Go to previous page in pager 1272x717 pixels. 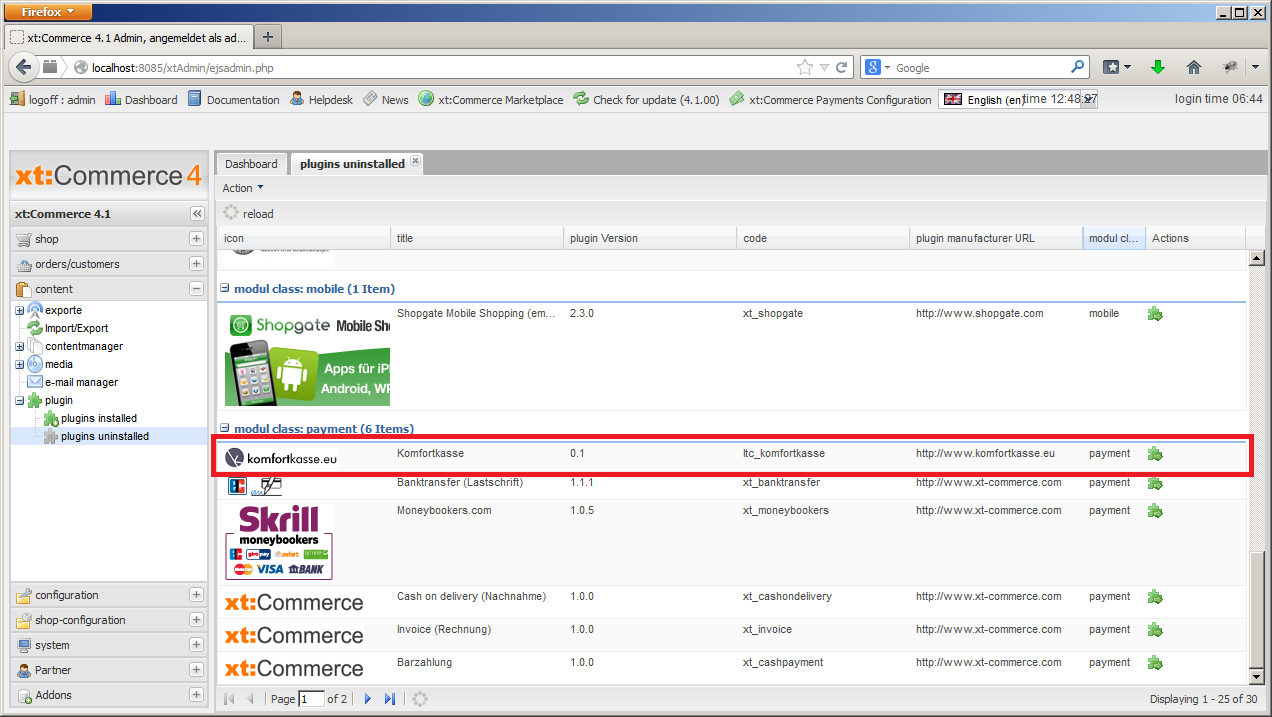(x=250, y=699)
